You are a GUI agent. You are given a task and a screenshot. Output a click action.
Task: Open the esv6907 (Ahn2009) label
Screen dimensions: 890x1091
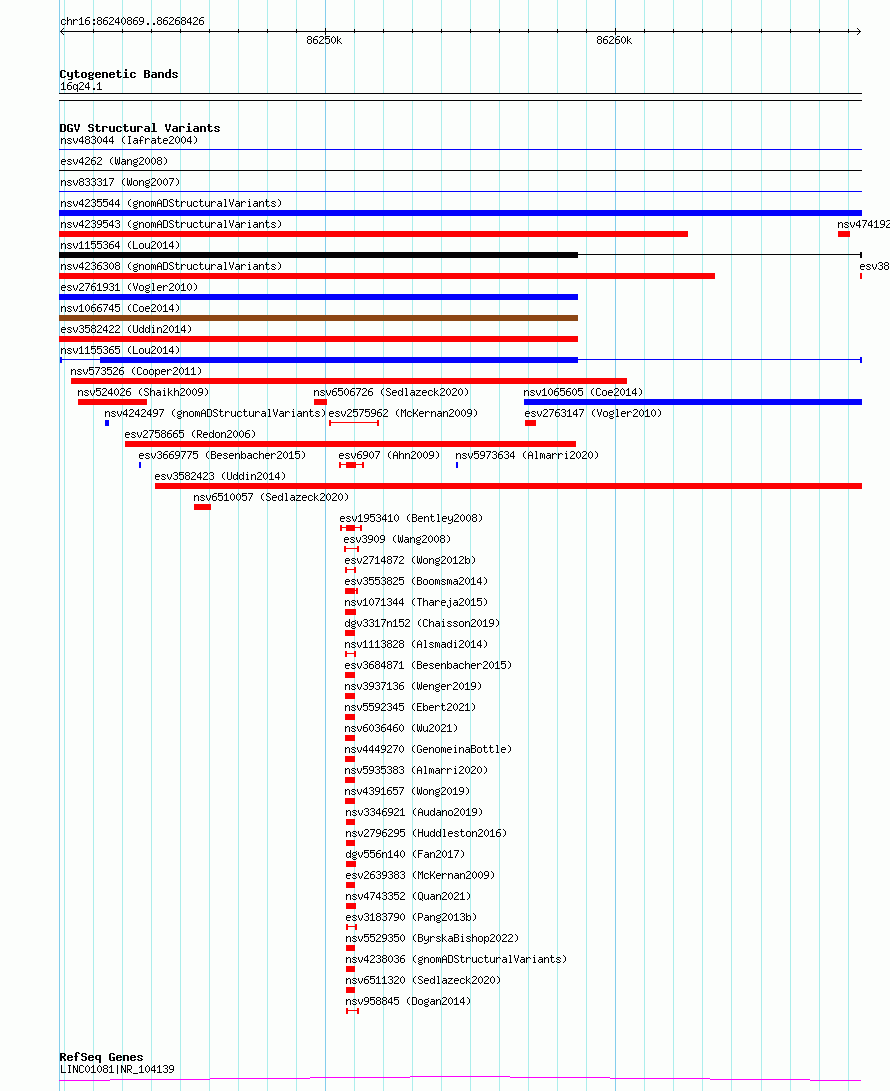coord(390,455)
